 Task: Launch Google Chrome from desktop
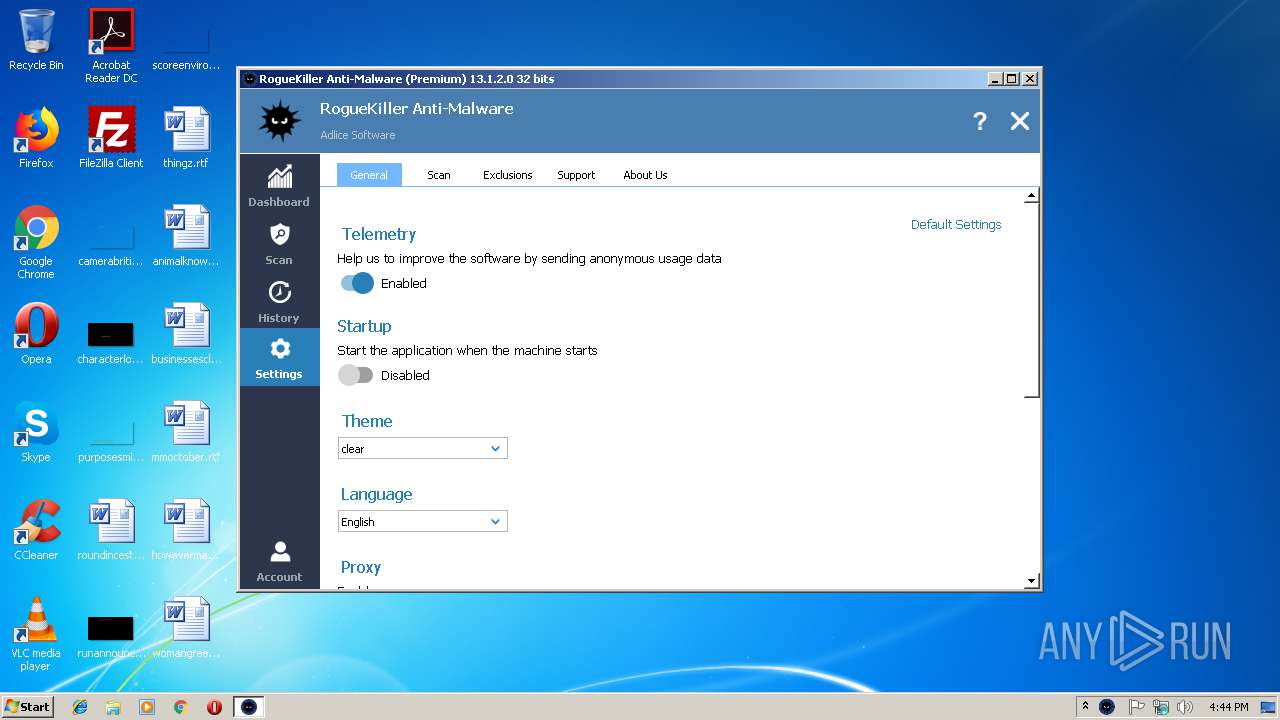[x=36, y=242]
